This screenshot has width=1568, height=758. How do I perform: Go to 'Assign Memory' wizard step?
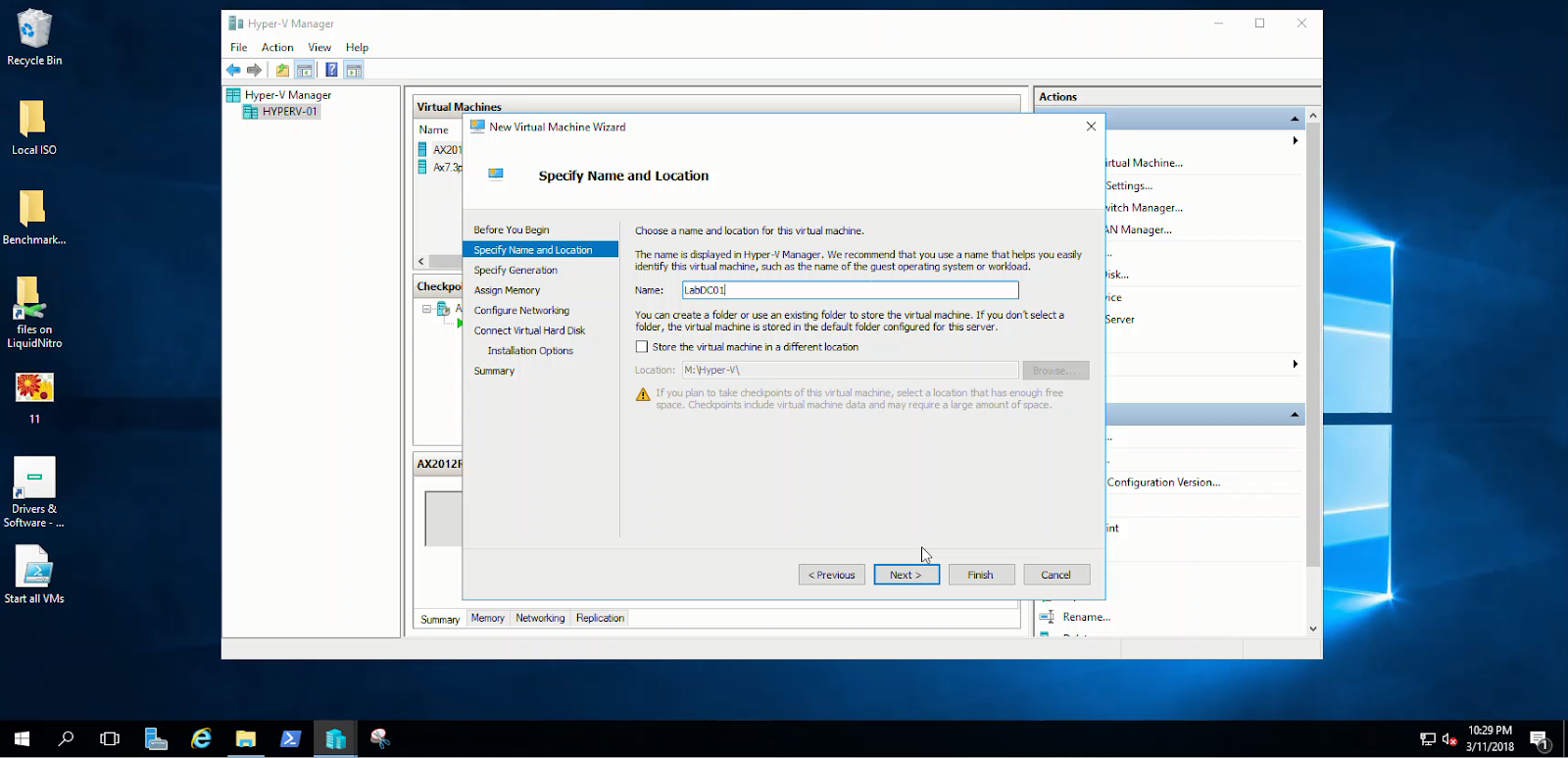click(x=507, y=290)
